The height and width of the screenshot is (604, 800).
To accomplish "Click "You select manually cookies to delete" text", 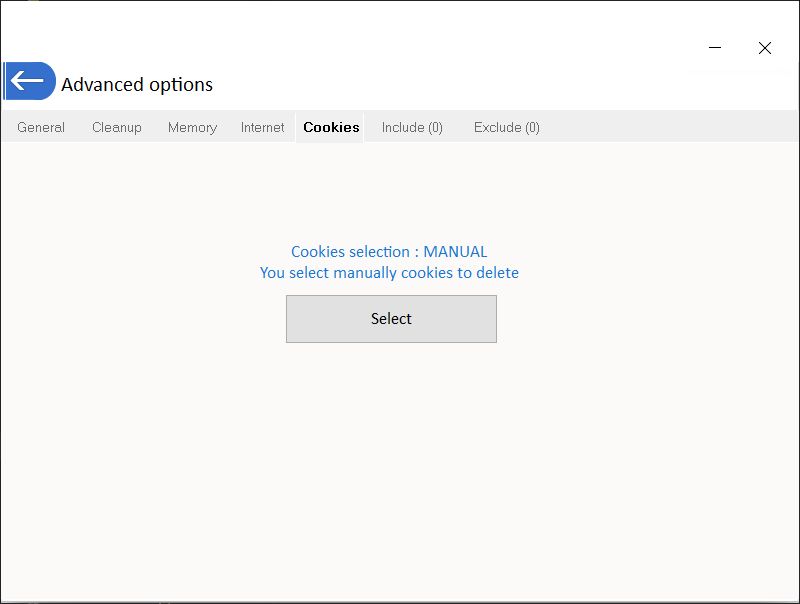I will tap(389, 273).
